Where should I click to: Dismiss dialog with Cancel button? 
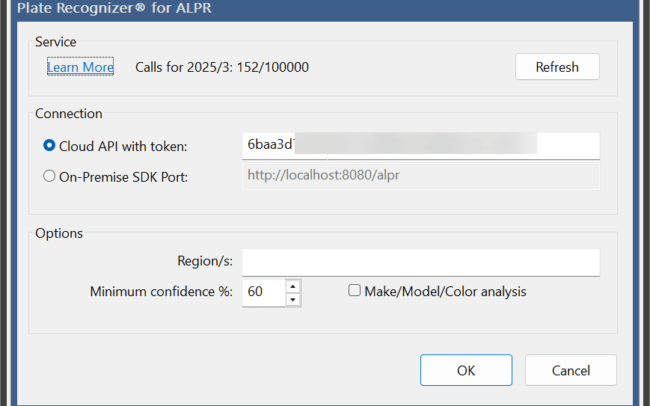(571, 370)
